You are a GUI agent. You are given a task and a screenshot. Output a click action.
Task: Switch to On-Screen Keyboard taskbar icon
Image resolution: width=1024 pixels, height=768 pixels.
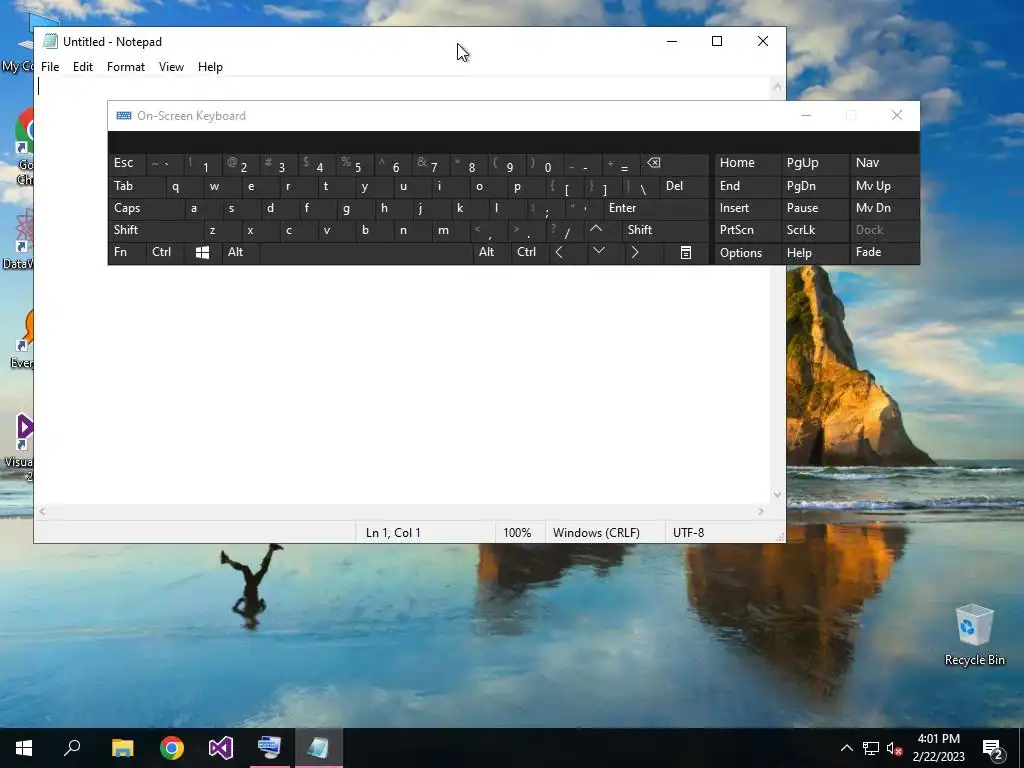coord(269,748)
